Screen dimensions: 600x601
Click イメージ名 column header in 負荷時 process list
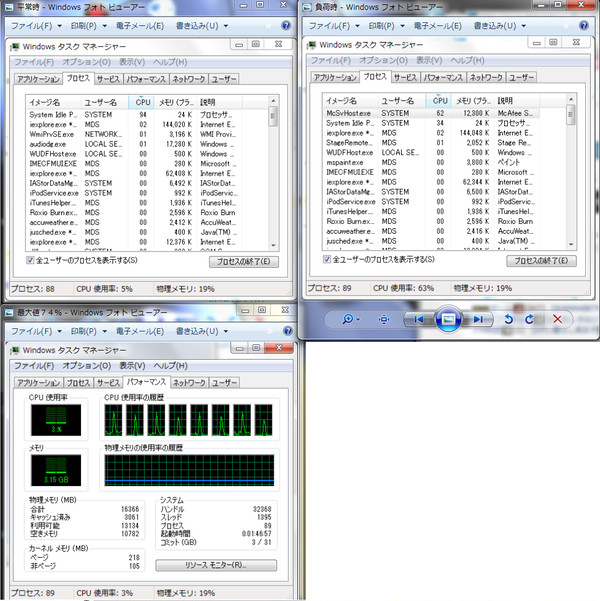(x=350, y=101)
